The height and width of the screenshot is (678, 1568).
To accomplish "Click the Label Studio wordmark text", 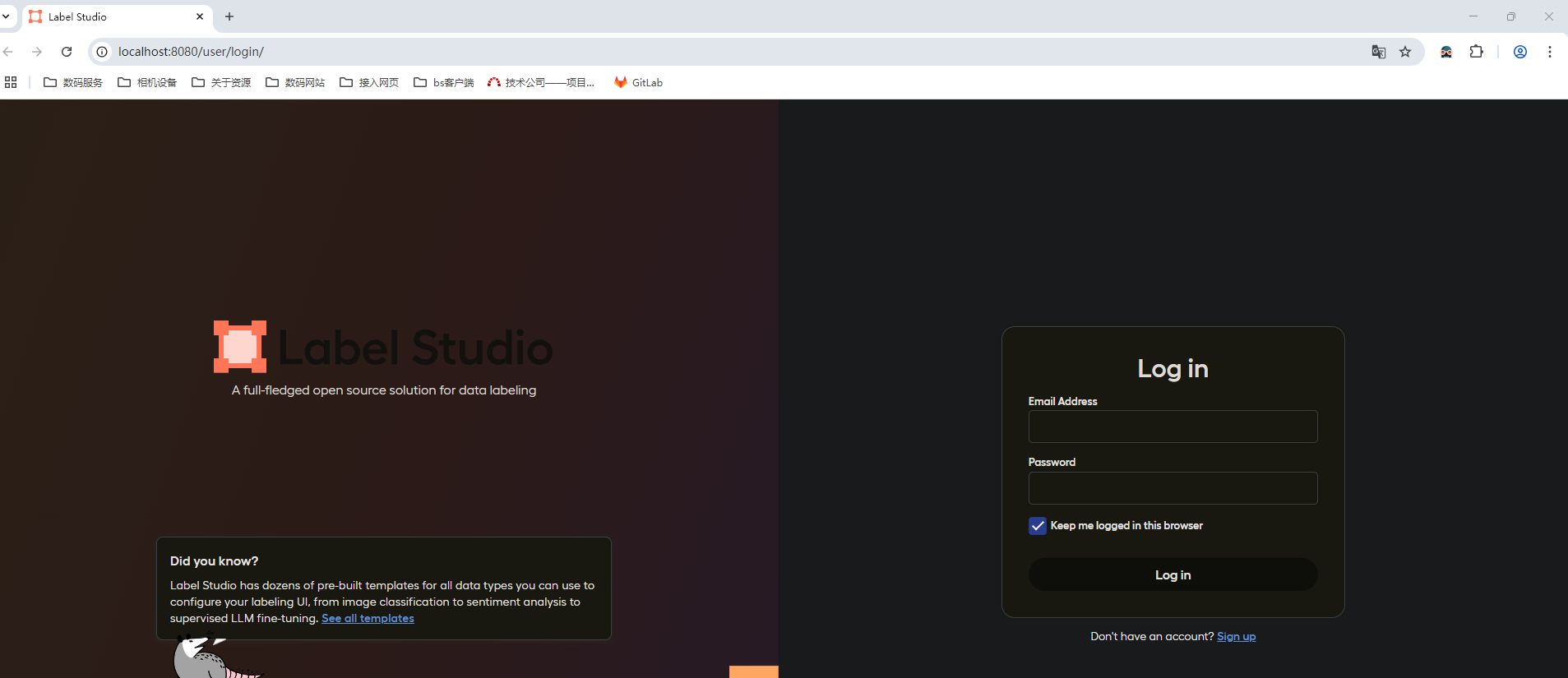I will 415,348.
